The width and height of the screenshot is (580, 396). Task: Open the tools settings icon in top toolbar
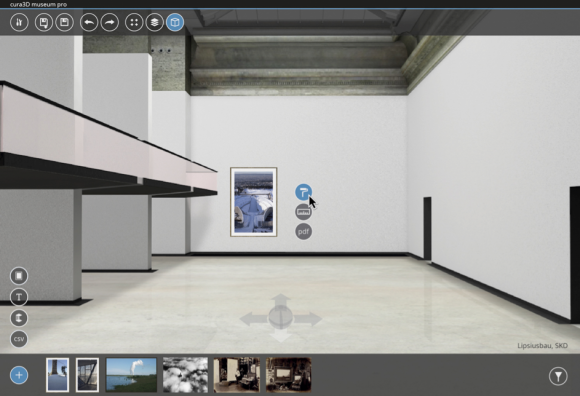pos(19,23)
